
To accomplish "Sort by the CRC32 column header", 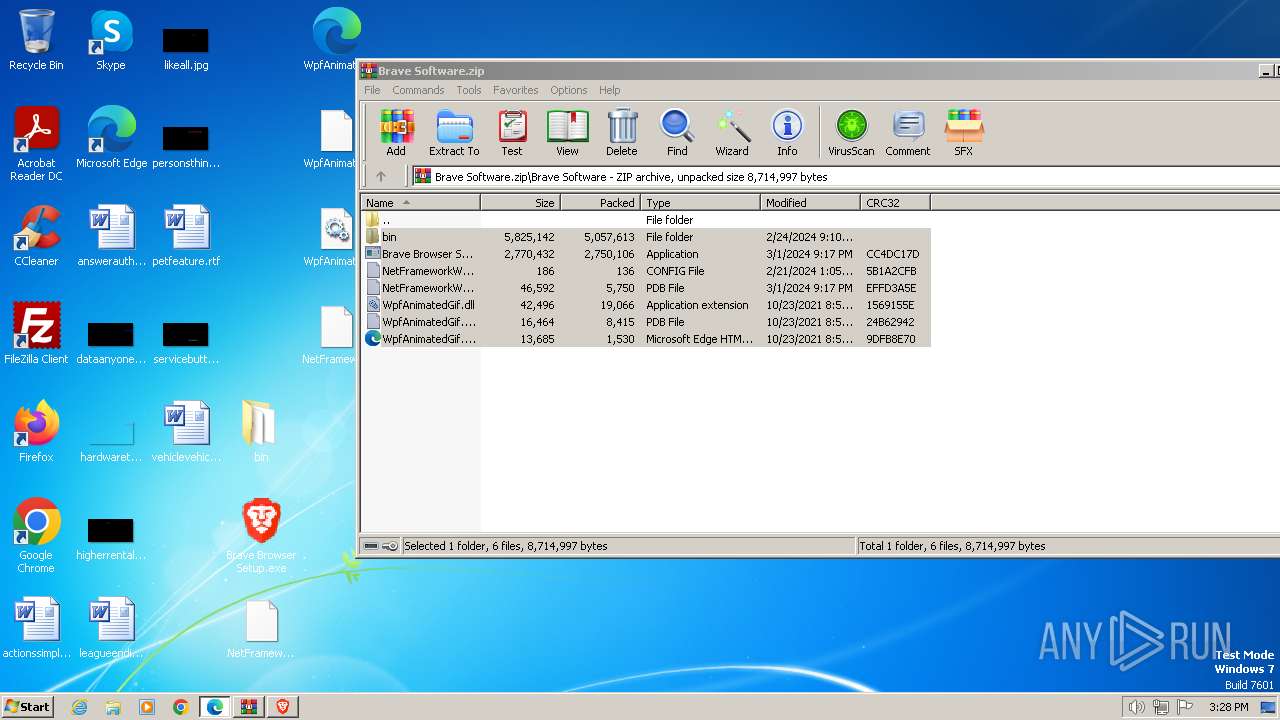I will pos(895,202).
